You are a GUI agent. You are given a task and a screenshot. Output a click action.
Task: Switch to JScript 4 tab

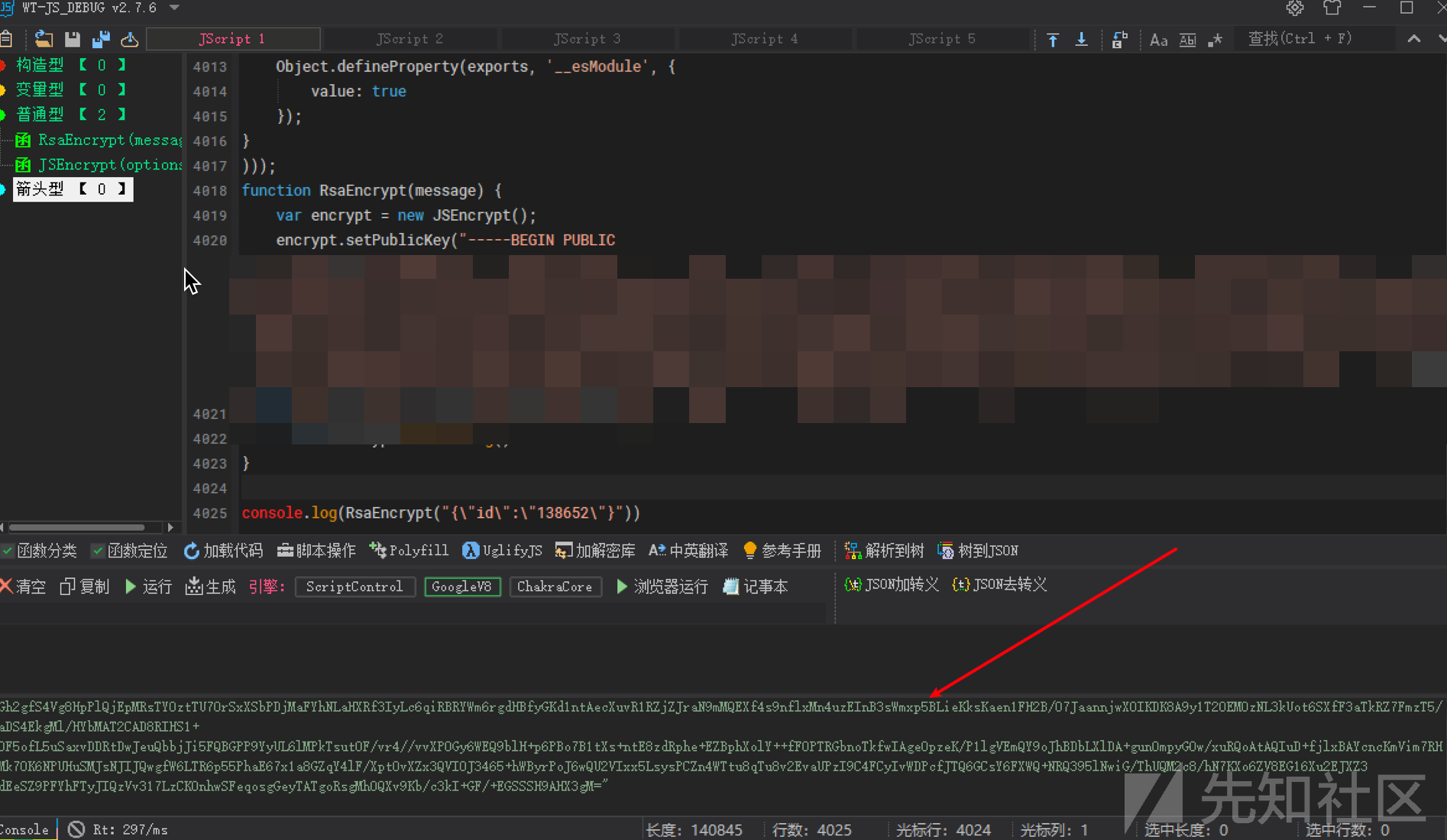click(x=765, y=39)
